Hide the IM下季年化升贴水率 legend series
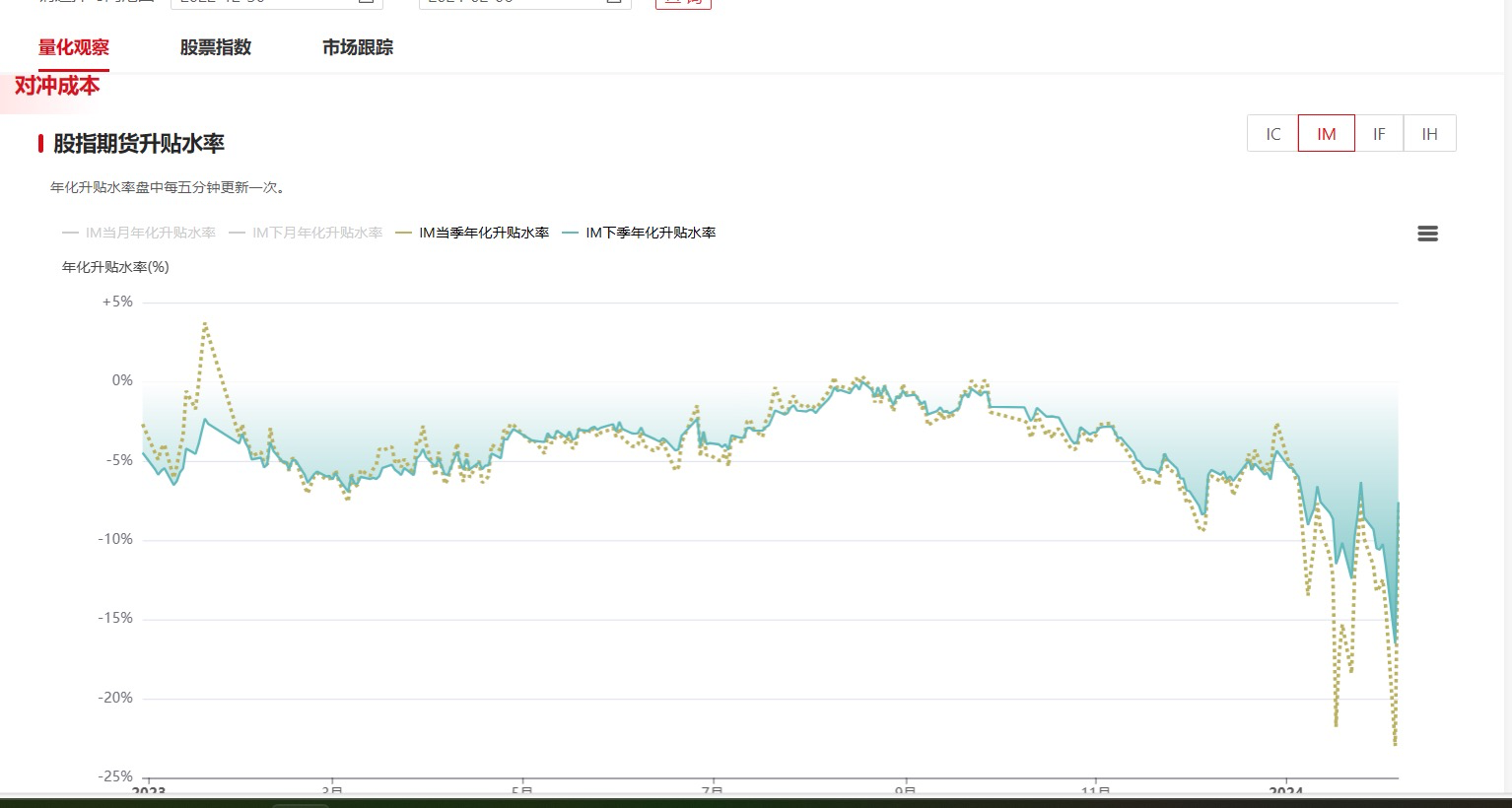This screenshot has width=1512, height=808. pos(639,233)
